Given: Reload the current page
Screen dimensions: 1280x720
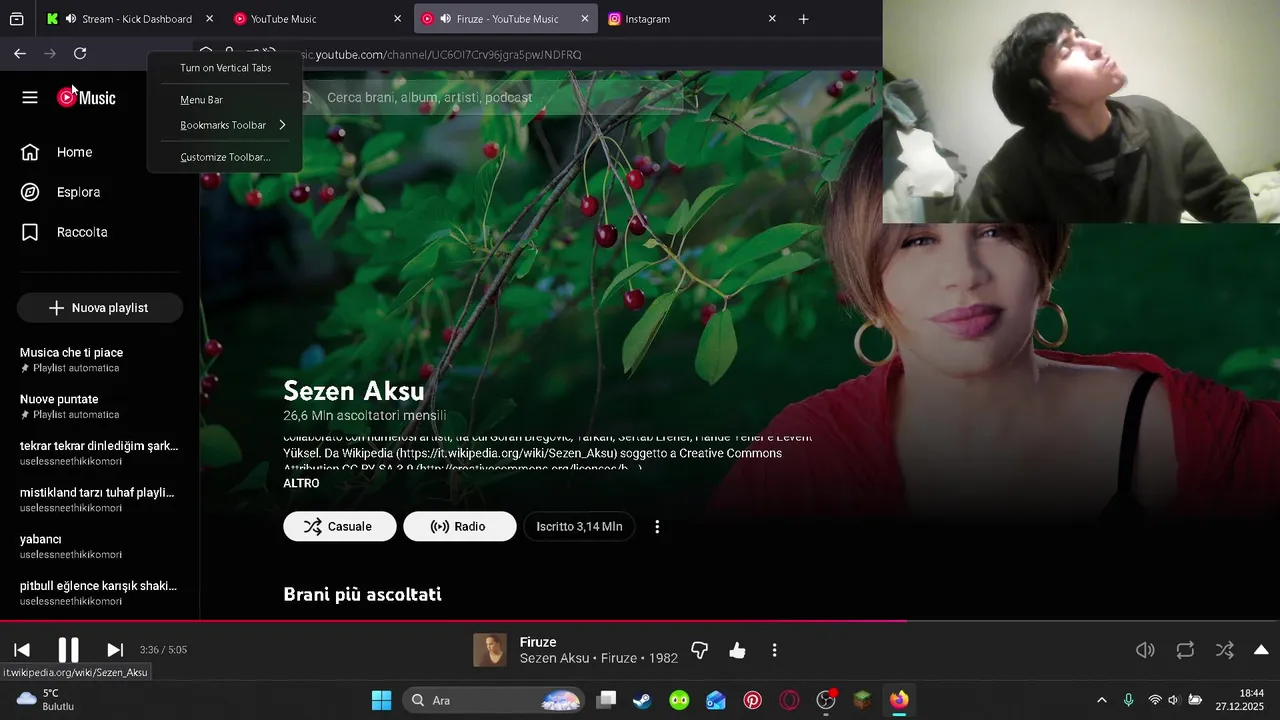Looking at the screenshot, I should tap(80, 54).
